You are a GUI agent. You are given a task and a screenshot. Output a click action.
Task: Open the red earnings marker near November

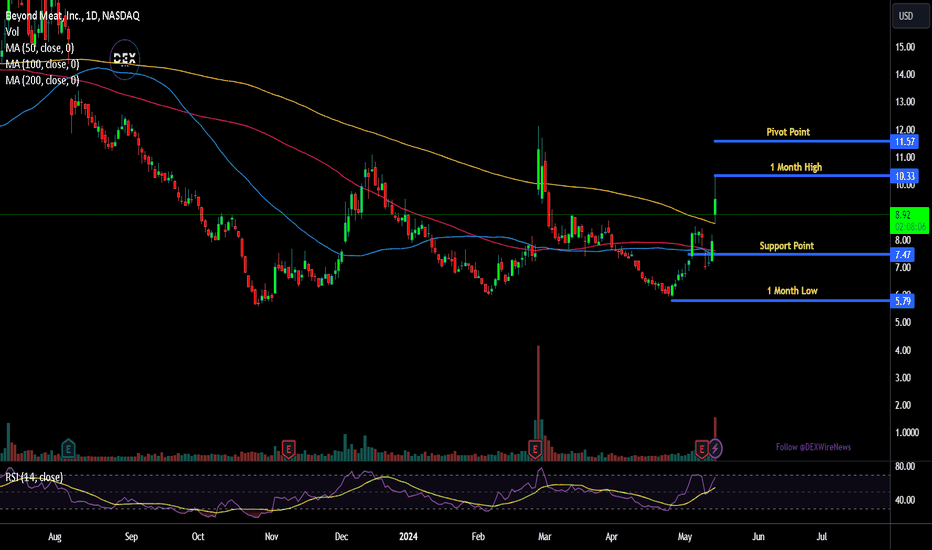[288, 448]
